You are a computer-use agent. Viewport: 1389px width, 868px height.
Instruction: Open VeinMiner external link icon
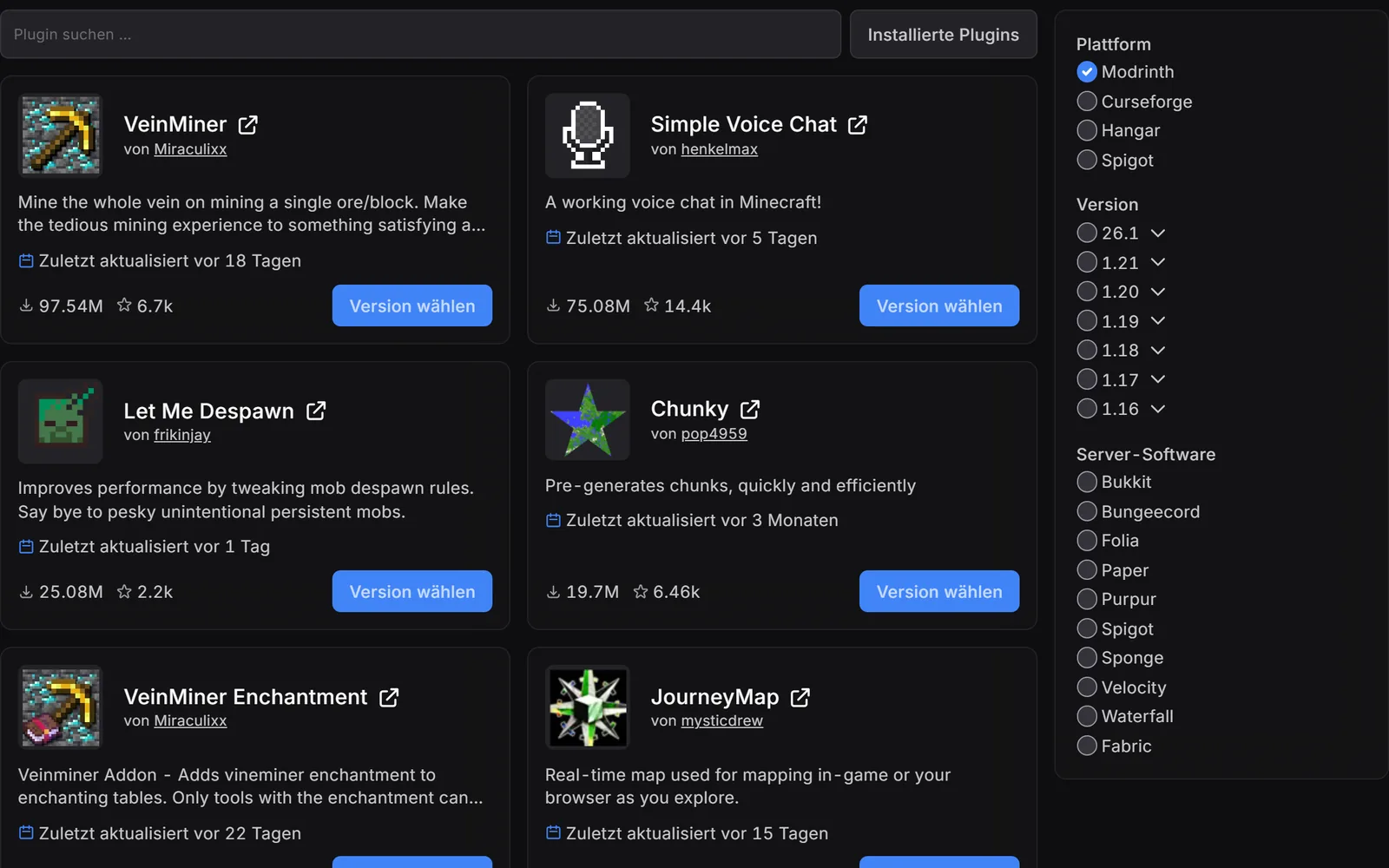pos(248,125)
